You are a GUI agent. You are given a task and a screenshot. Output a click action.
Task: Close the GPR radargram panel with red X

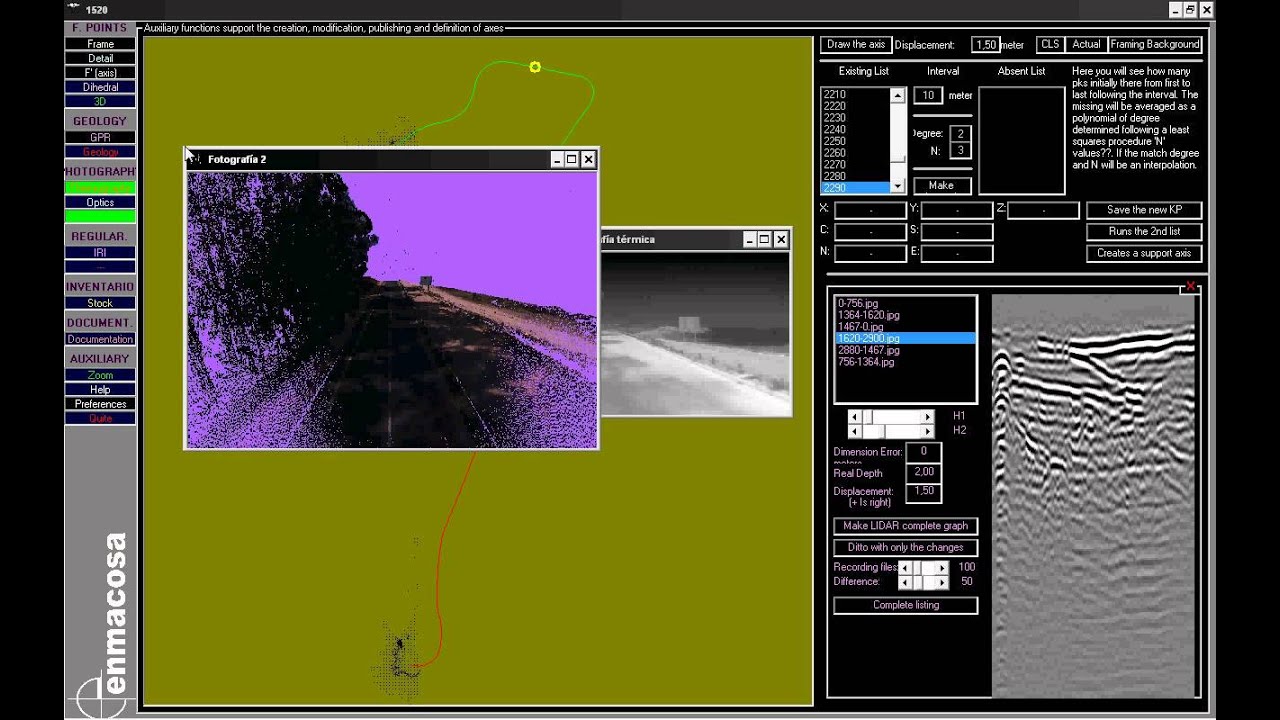click(1190, 288)
